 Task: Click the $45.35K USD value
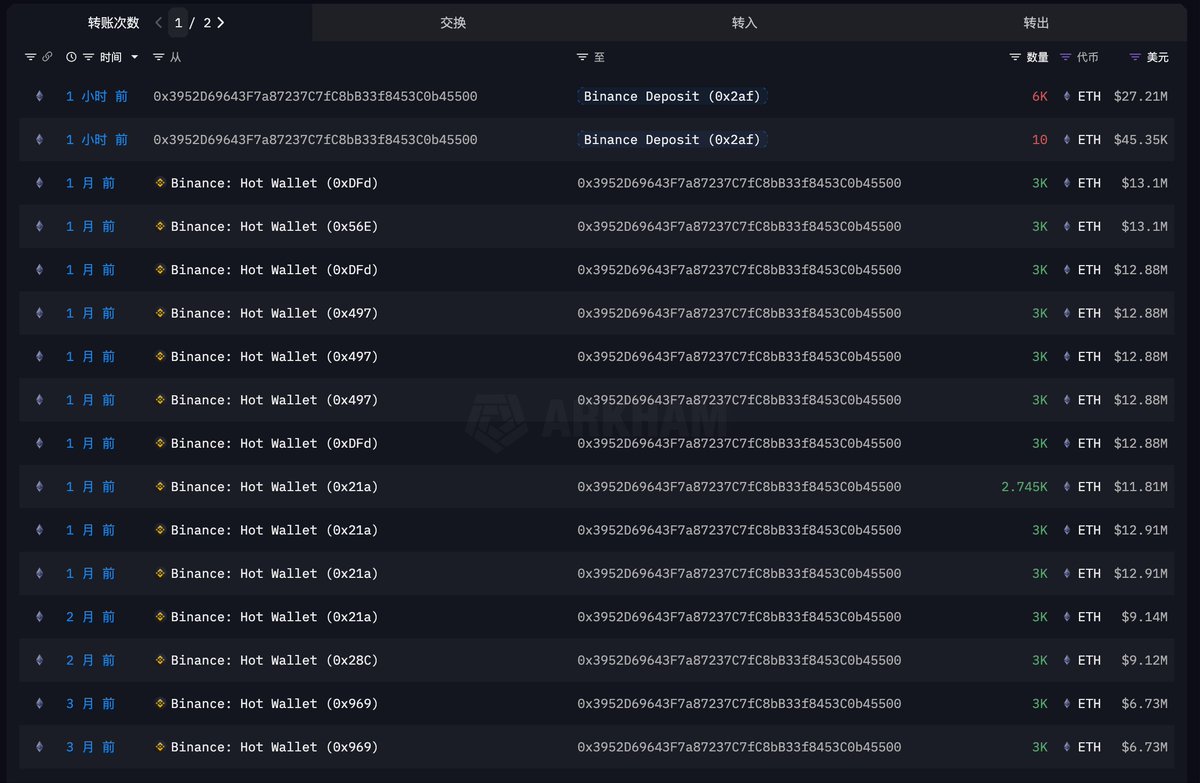[1141, 140]
